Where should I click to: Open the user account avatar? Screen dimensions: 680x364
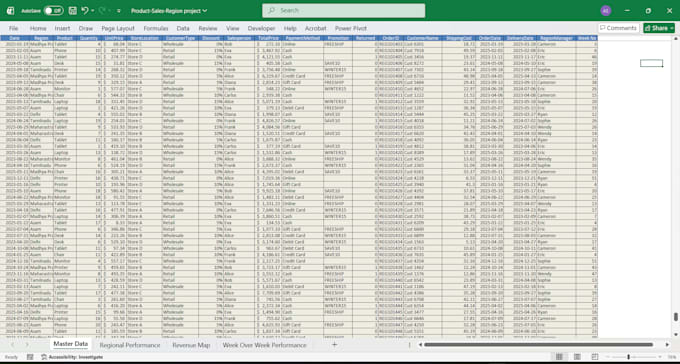pos(606,11)
